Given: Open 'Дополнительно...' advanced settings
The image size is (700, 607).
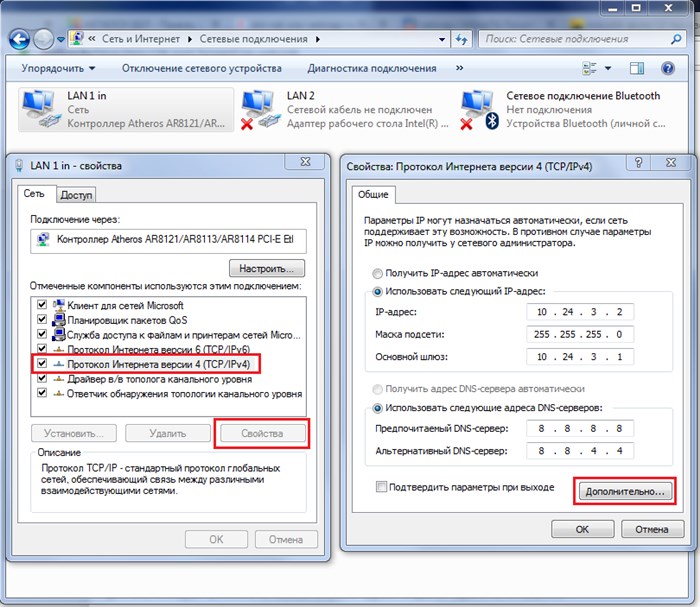Looking at the screenshot, I should (x=625, y=491).
